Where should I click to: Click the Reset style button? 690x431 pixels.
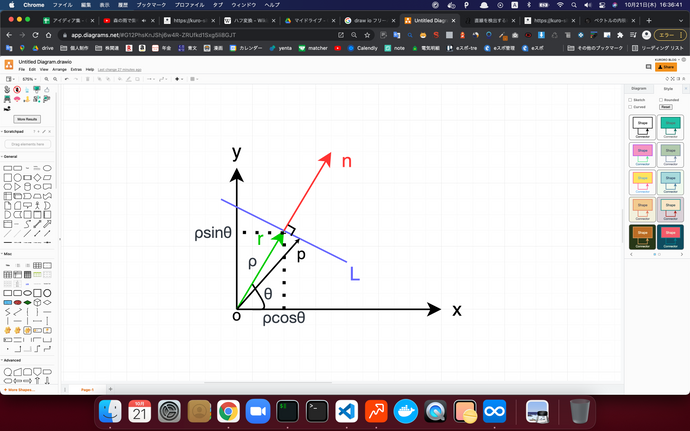[x=665, y=107]
